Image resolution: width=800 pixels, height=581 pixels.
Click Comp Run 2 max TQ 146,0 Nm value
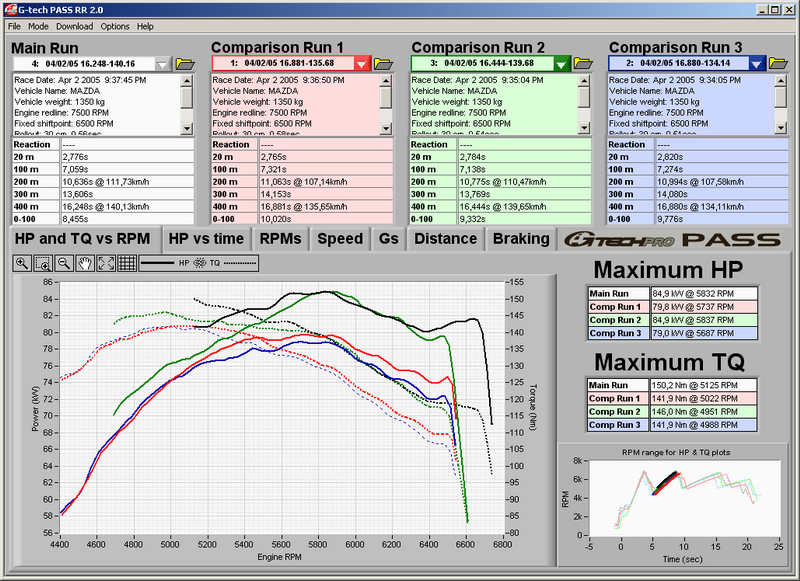pos(704,412)
